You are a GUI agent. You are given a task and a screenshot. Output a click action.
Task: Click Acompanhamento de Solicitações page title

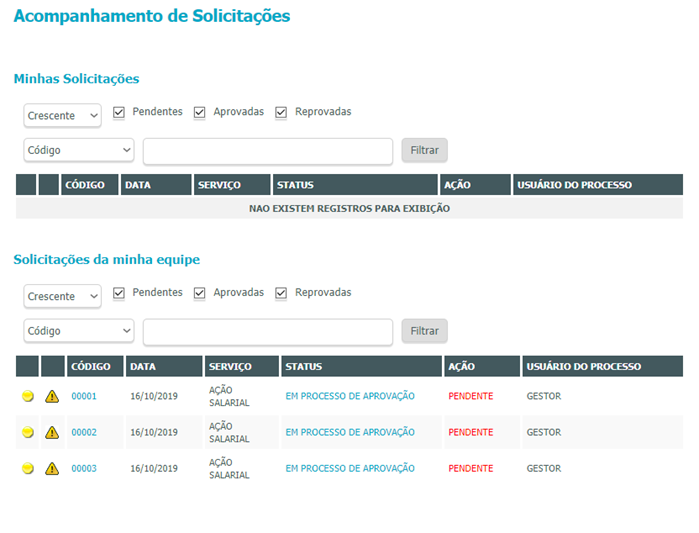(152, 16)
